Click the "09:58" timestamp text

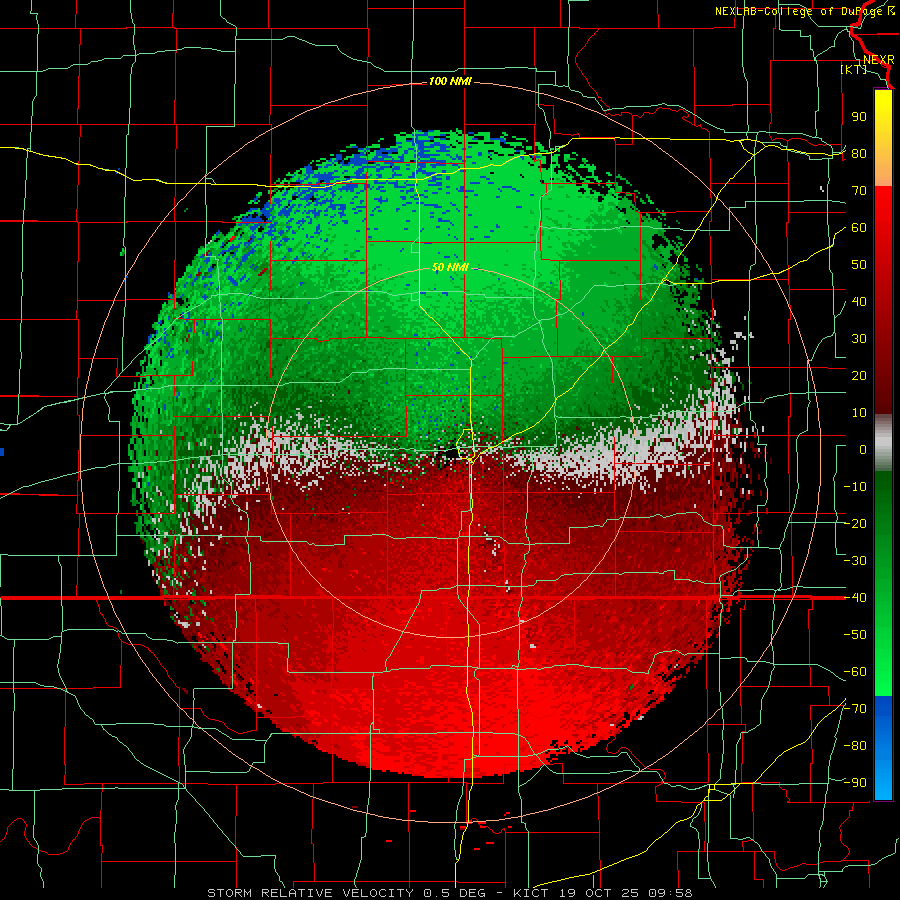coord(671,893)
